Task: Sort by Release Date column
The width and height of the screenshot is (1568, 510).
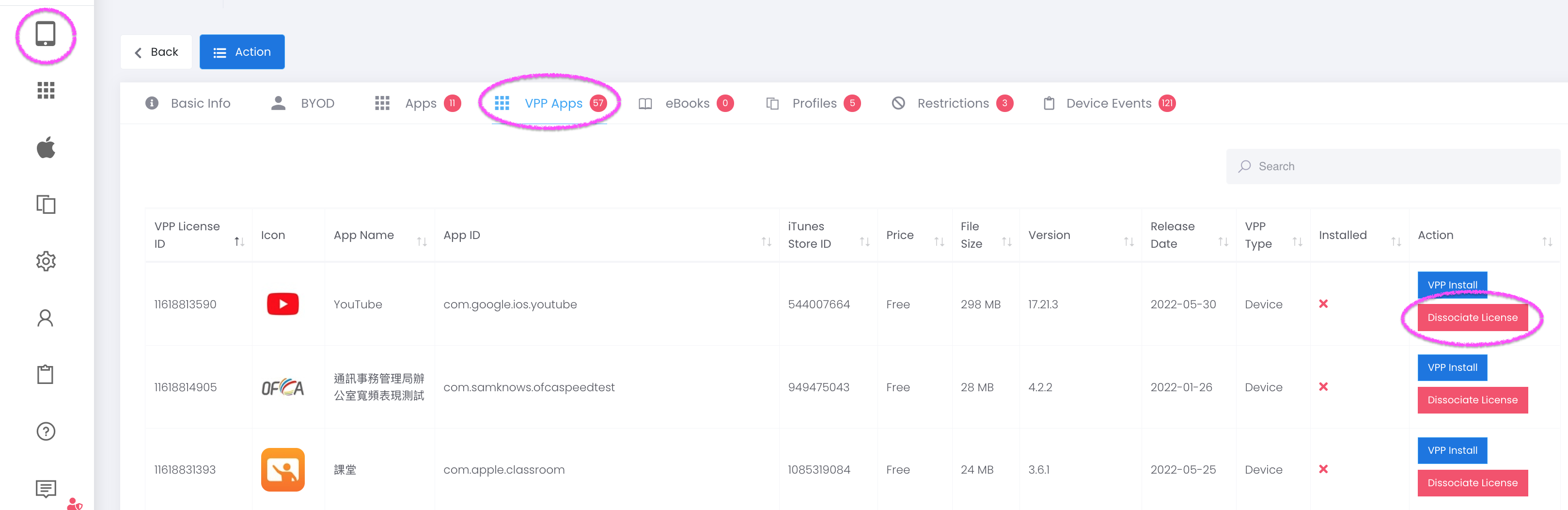Action: click(1222, 242)
